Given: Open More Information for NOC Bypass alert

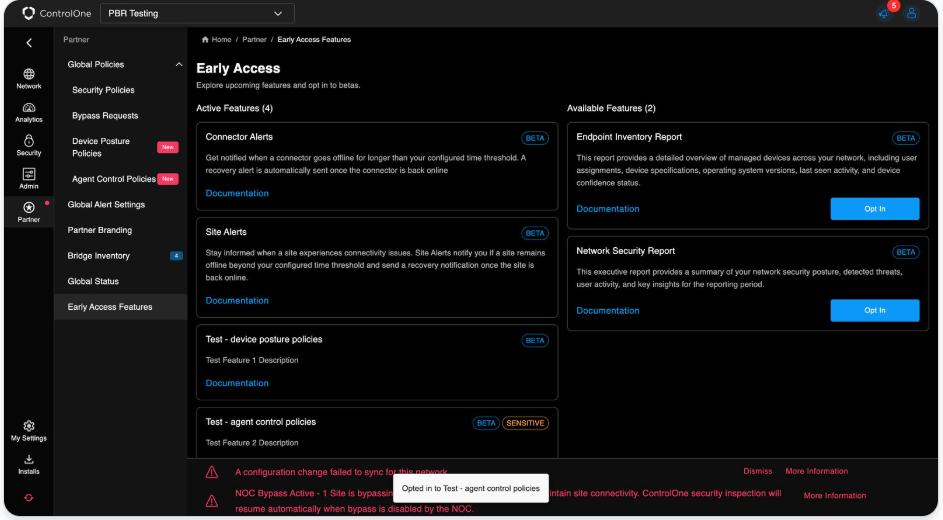Looking at the screenshot, I should coord(834,495).
